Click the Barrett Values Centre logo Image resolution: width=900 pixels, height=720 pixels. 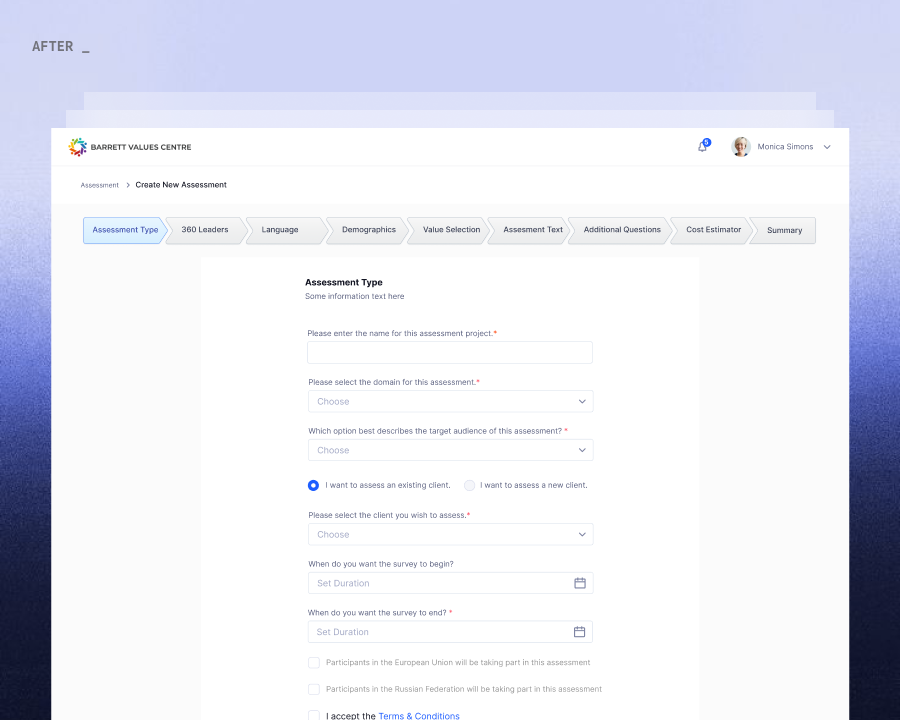pos(130,147)
